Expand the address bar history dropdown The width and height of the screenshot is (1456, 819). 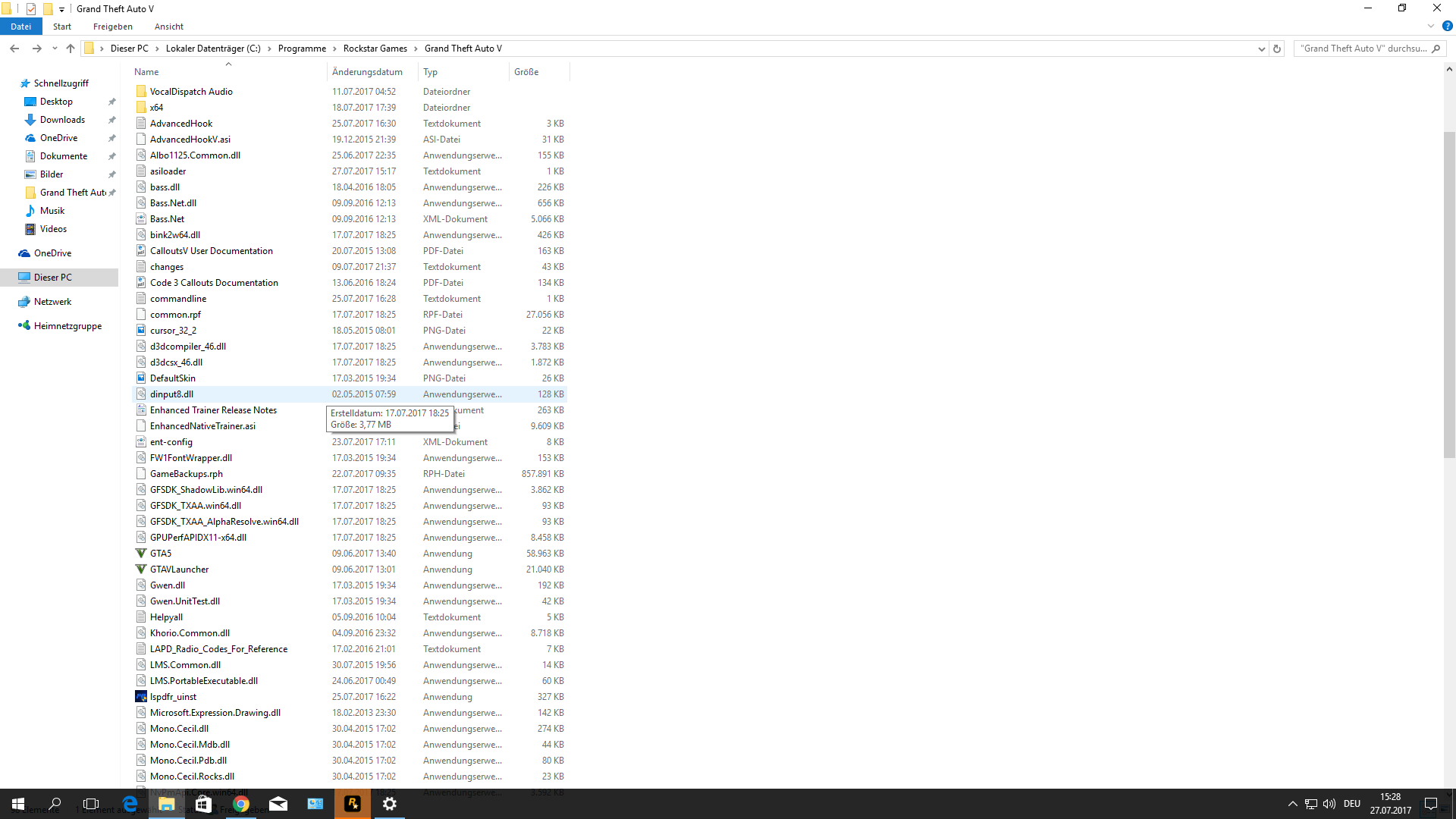coord(1261,49)
